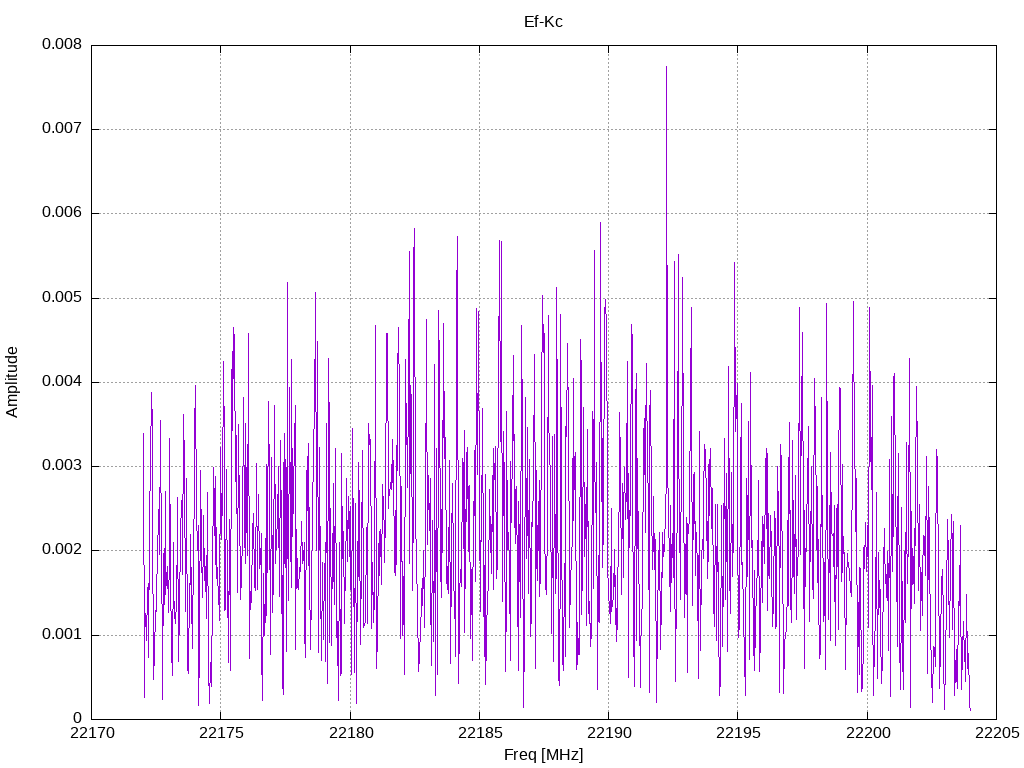This screenshot has width=1024, height=768.
Task: Click the y-axis tick label 0.007
Action: pos(62,128)
